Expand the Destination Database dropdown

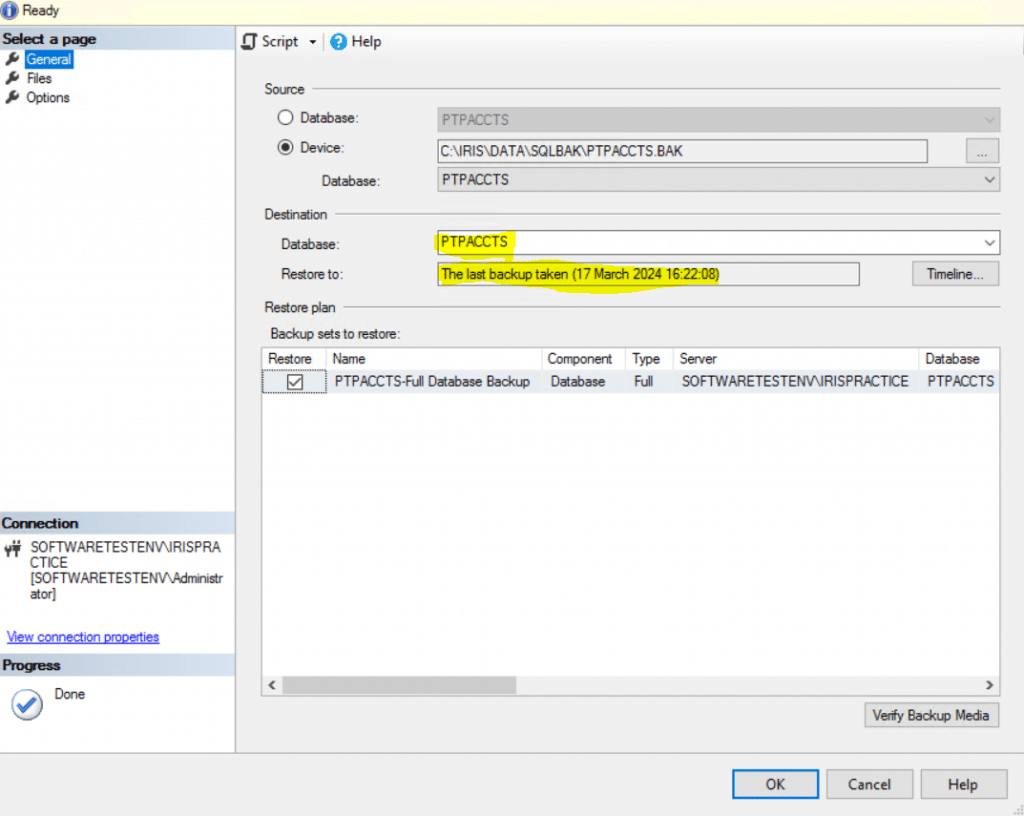tap(989, 243)
